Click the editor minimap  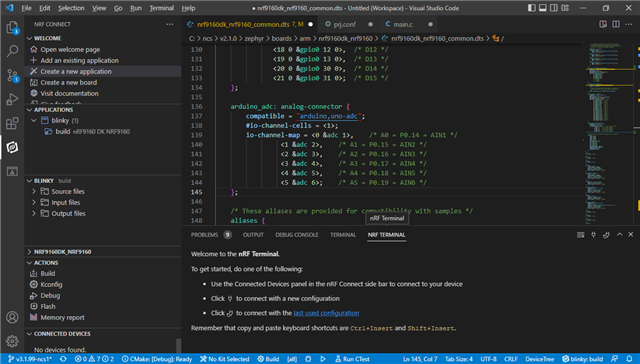609,133
